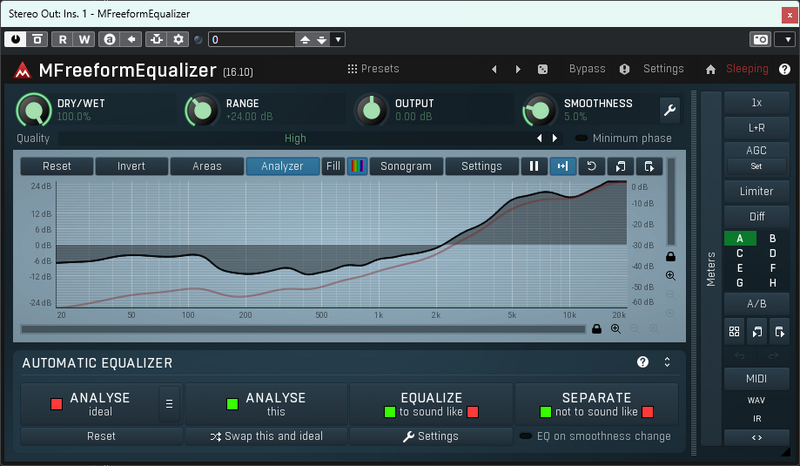Open Automatic Equalizer help icon
Screen dimensions: 800x466
point(643,362)
